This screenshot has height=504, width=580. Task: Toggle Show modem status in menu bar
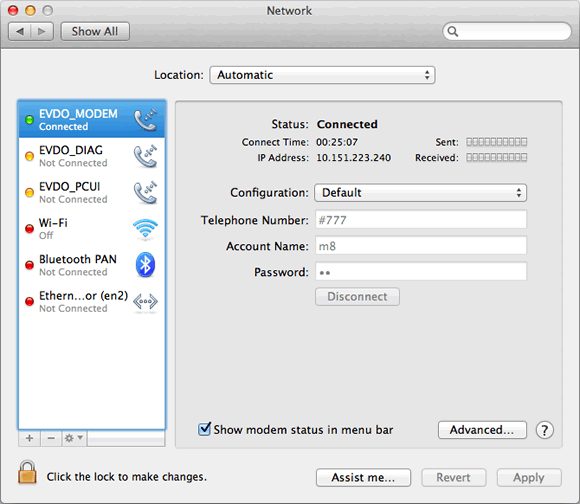tap(204, 429)
